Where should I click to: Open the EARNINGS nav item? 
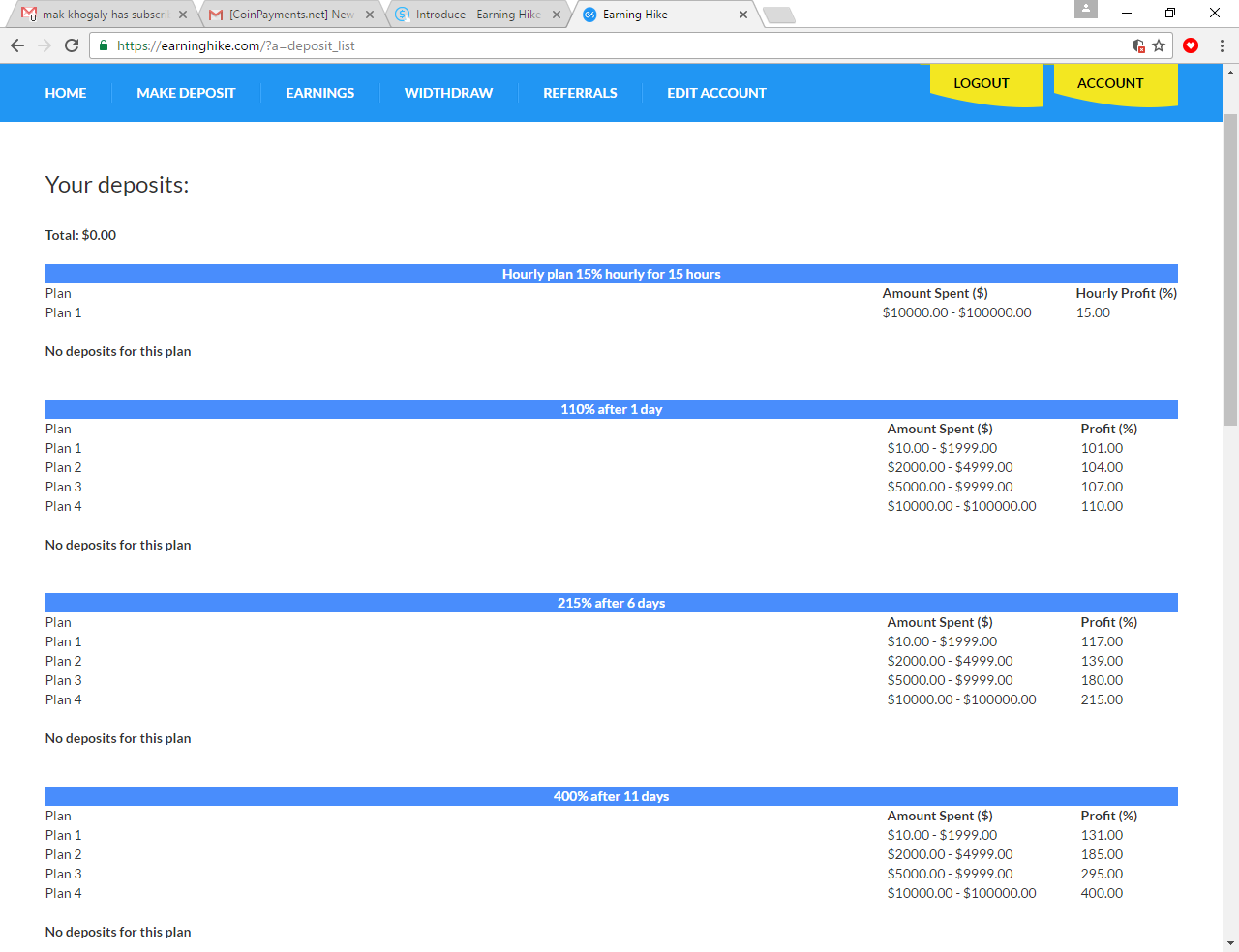click(x=320, y=93)
